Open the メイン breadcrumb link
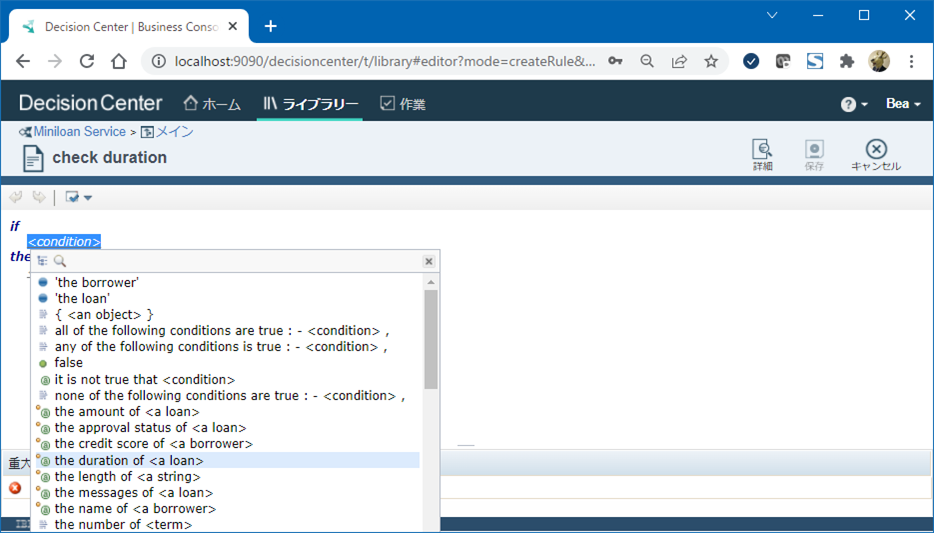This screenshot has height=533, width=934. click(175, 132)
